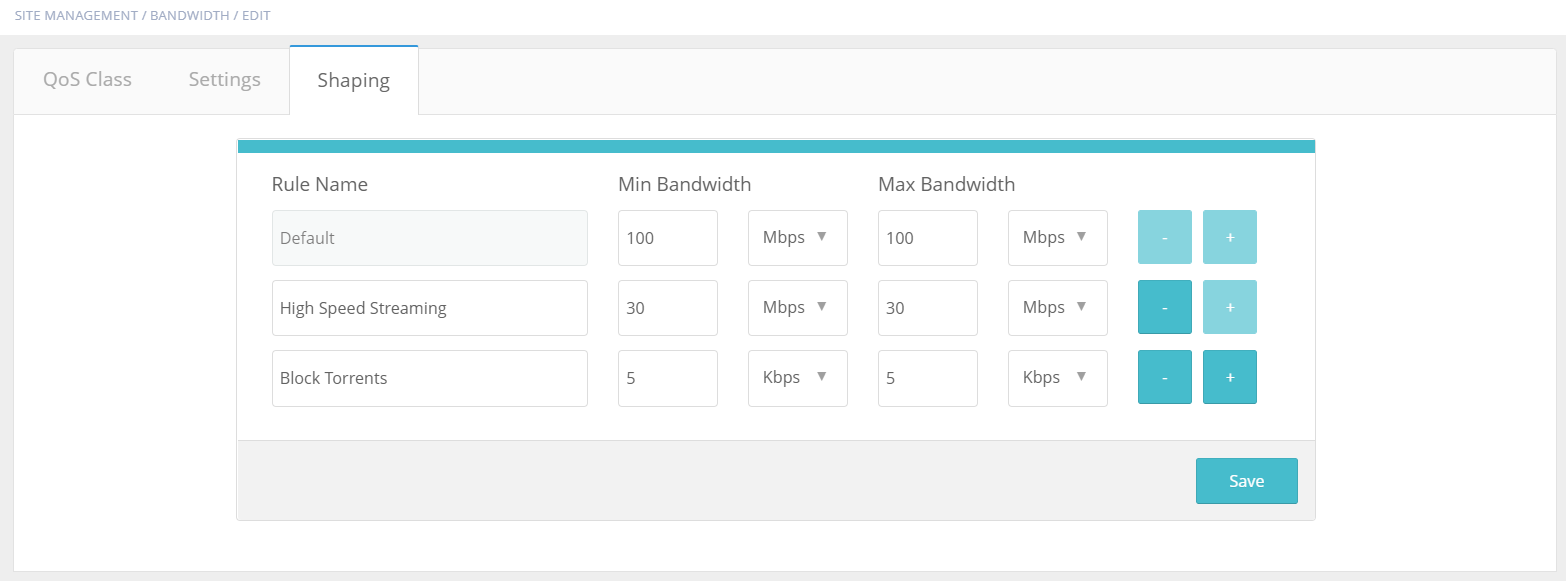
Task: Click the minus button on Default row
Action: tap(1165, 237)
